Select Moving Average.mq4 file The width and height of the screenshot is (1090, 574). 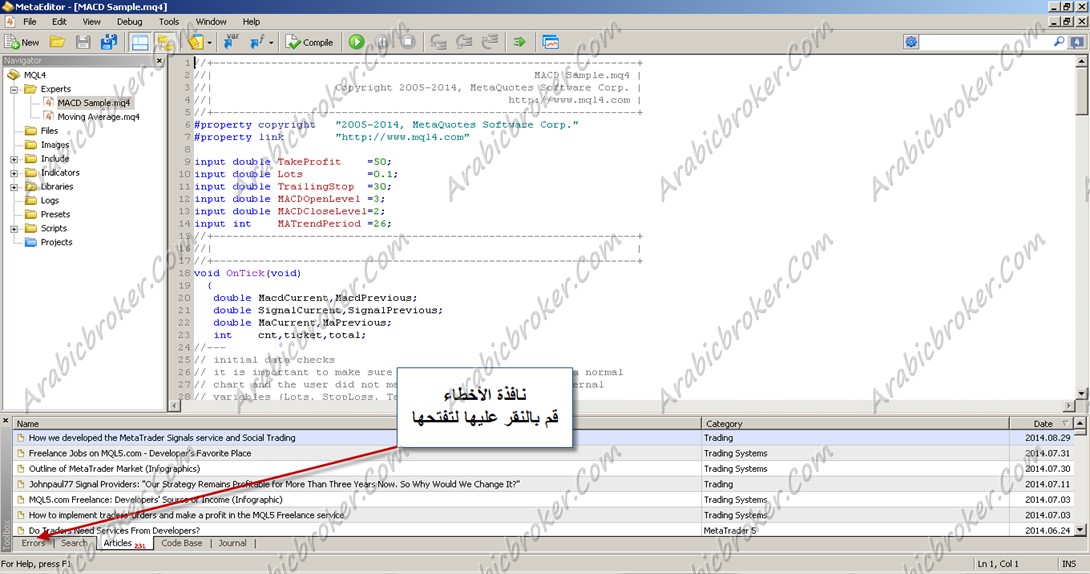coord(98,117)
